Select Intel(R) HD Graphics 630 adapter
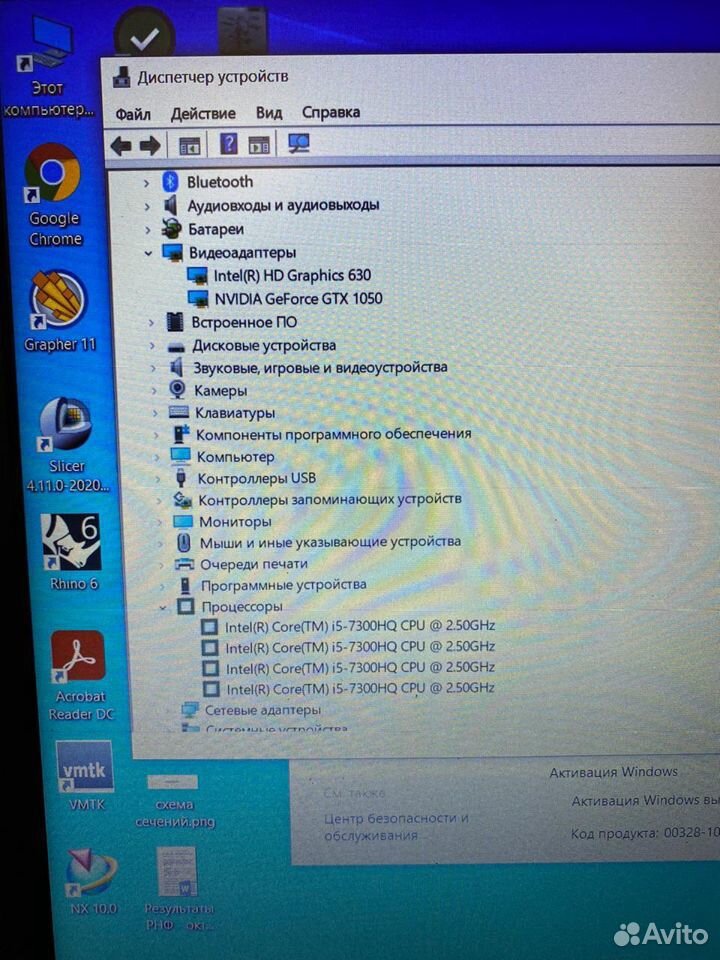Viewport: 720px width, 960px height. pyautogui.click(x=280, y=276)
